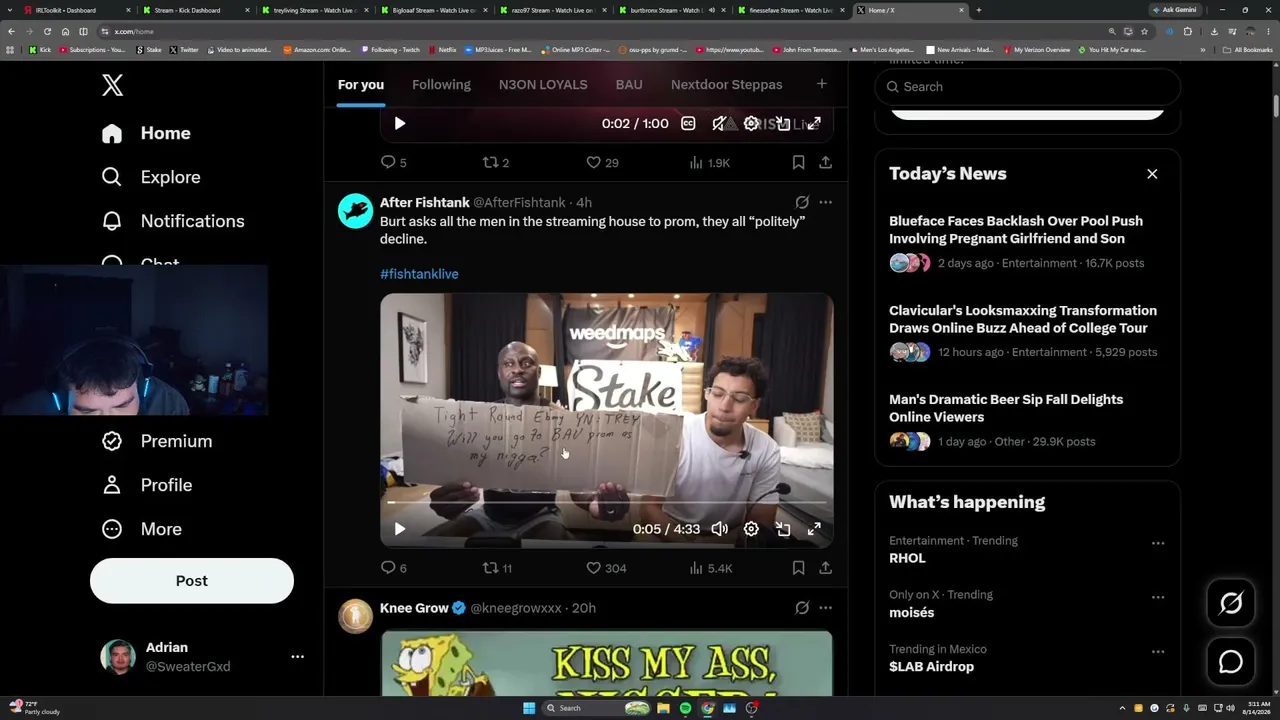Open more options on Knee Grow post
The image size is (1280, 720).
(825, 608)
